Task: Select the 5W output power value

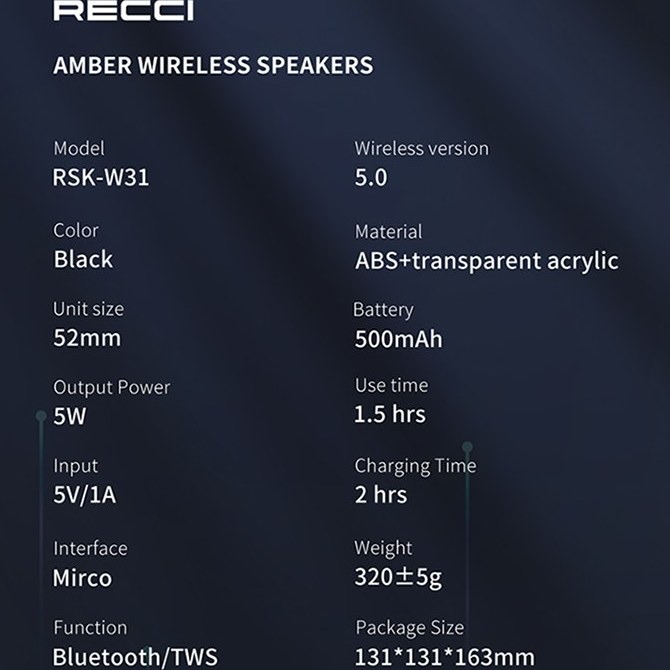Action: (x=70, y=417)
